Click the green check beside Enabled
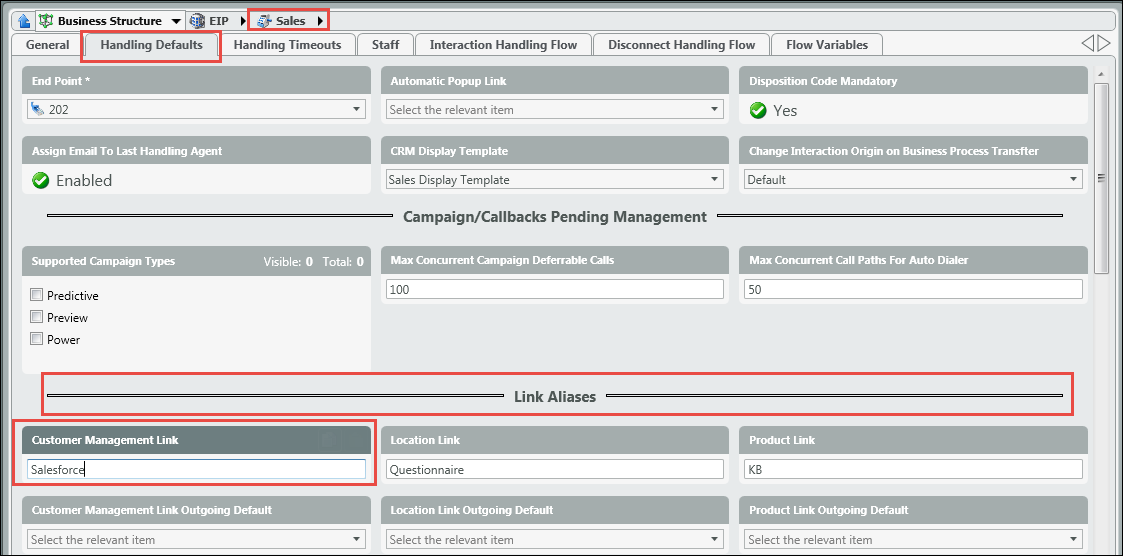Viewport: 1123px width, 556px height. click(40, 181)
